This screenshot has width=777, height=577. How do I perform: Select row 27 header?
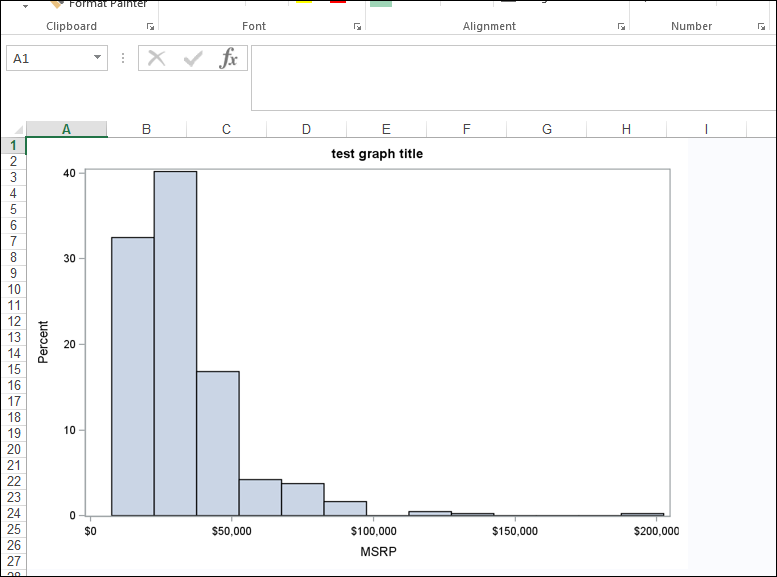[x=13, y=562]
